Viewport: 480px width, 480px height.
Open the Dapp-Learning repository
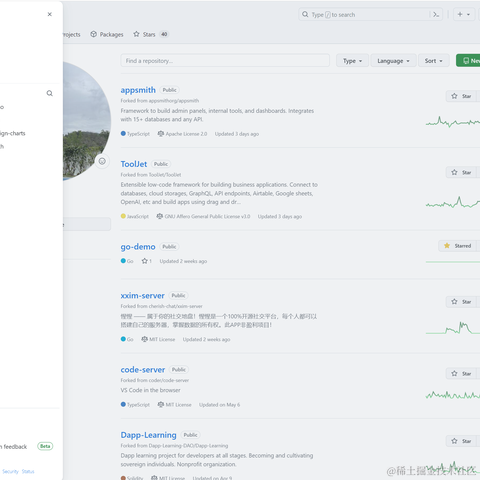(x=148, y=435)
